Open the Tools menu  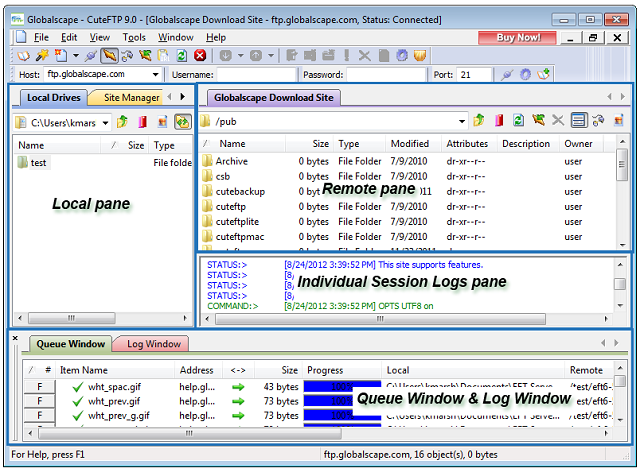pos(134,37)
